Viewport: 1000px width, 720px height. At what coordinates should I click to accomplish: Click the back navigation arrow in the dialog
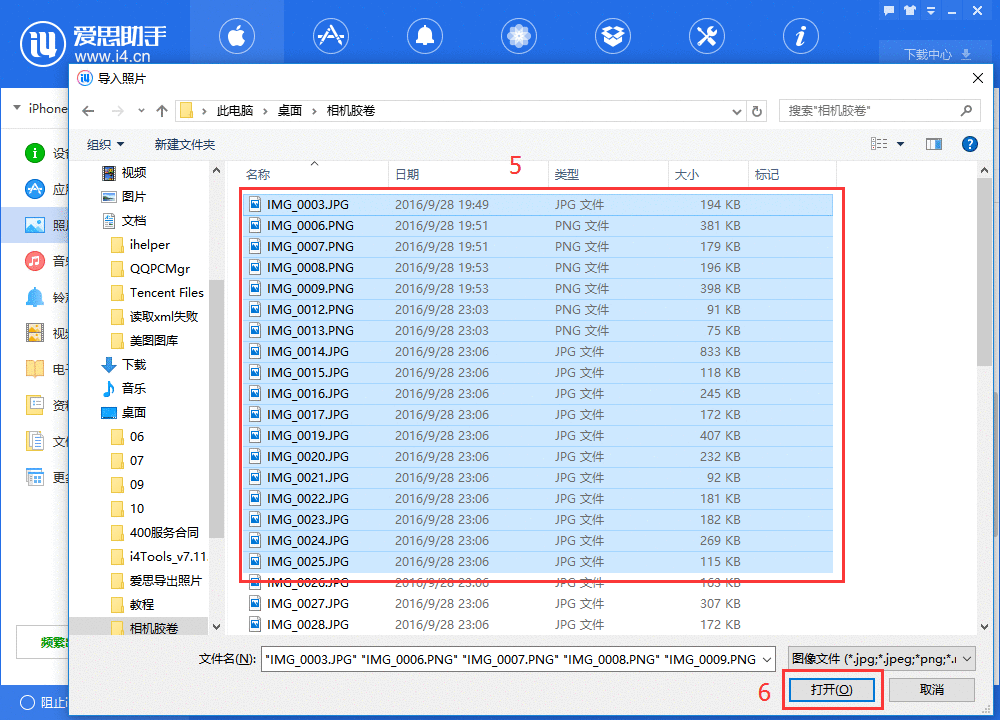click(x=88, y=111)
